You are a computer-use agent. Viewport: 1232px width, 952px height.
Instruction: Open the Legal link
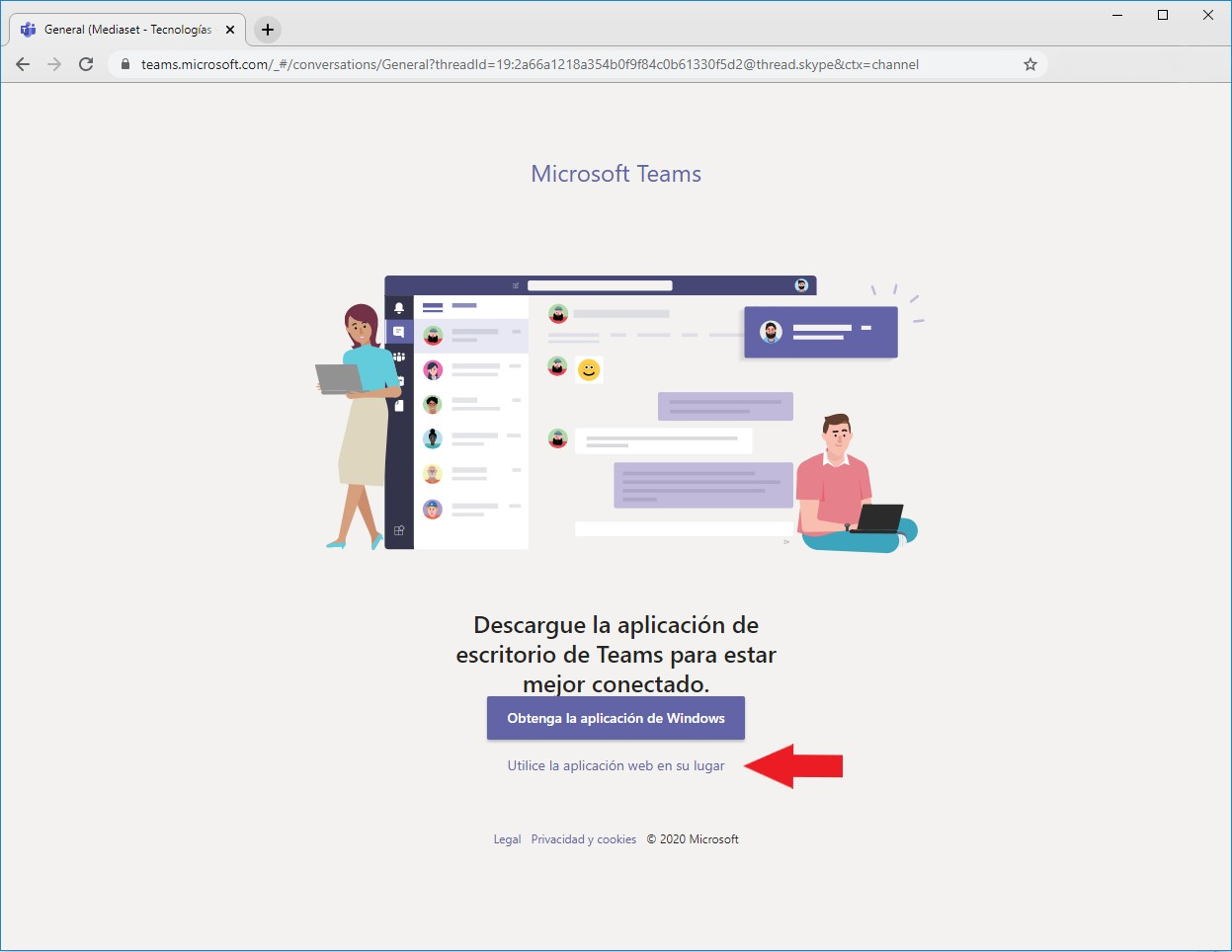(x=507, y=839)
